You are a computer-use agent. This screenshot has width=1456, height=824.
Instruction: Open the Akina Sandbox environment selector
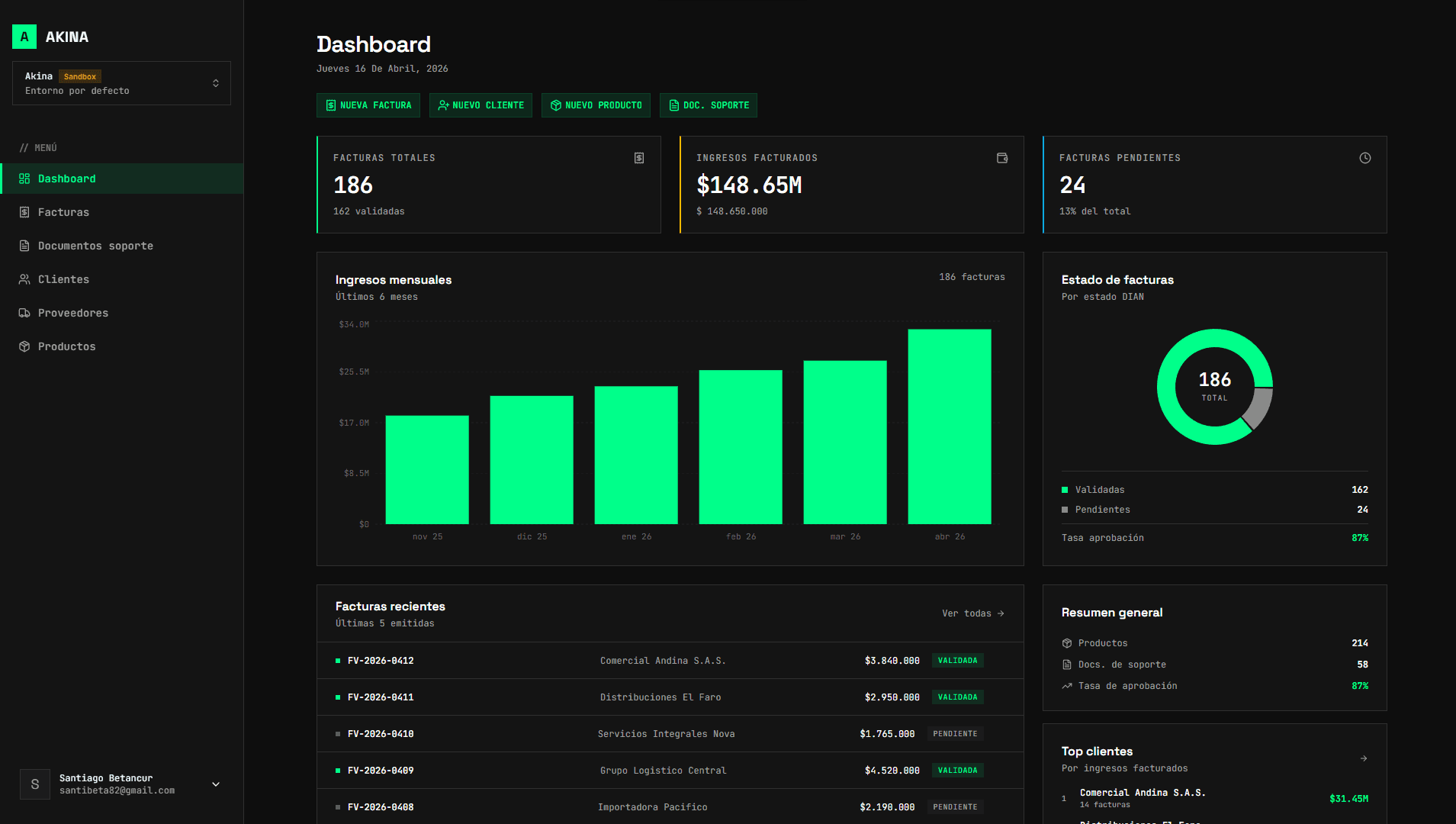pyautogui.click(x=121, y=83)
